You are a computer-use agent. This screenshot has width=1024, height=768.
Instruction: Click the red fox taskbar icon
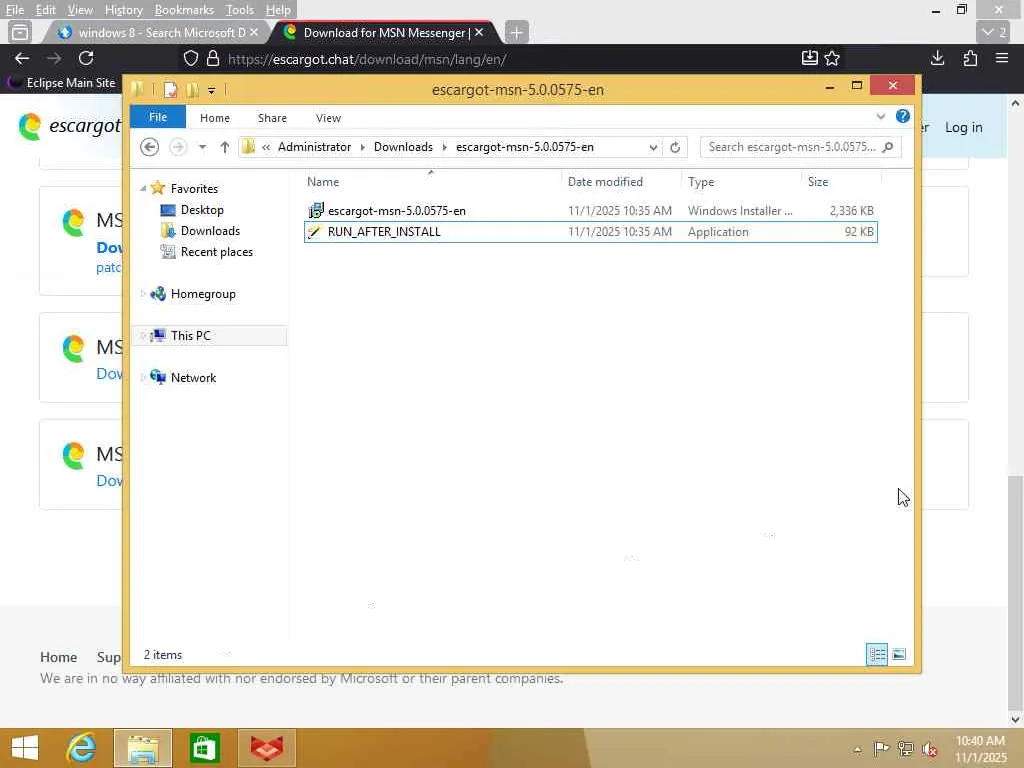(x=267, y=748)
